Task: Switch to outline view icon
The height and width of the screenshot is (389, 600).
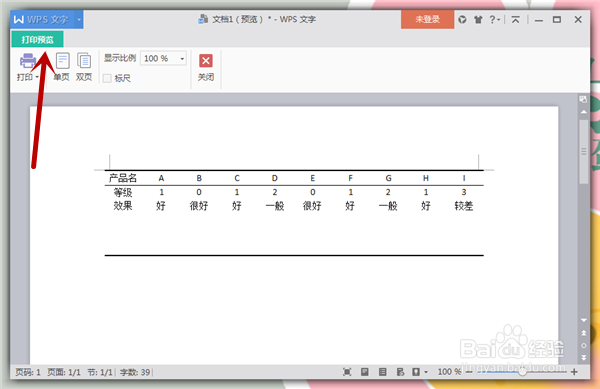Action: (382, 372)
